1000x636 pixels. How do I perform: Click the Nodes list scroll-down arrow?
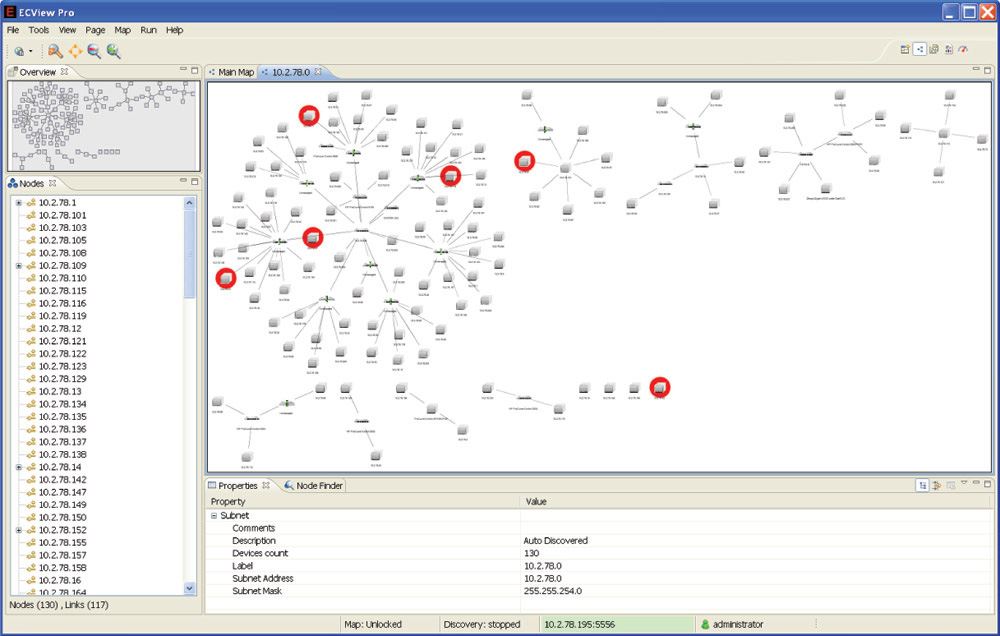tap(189, 588)
